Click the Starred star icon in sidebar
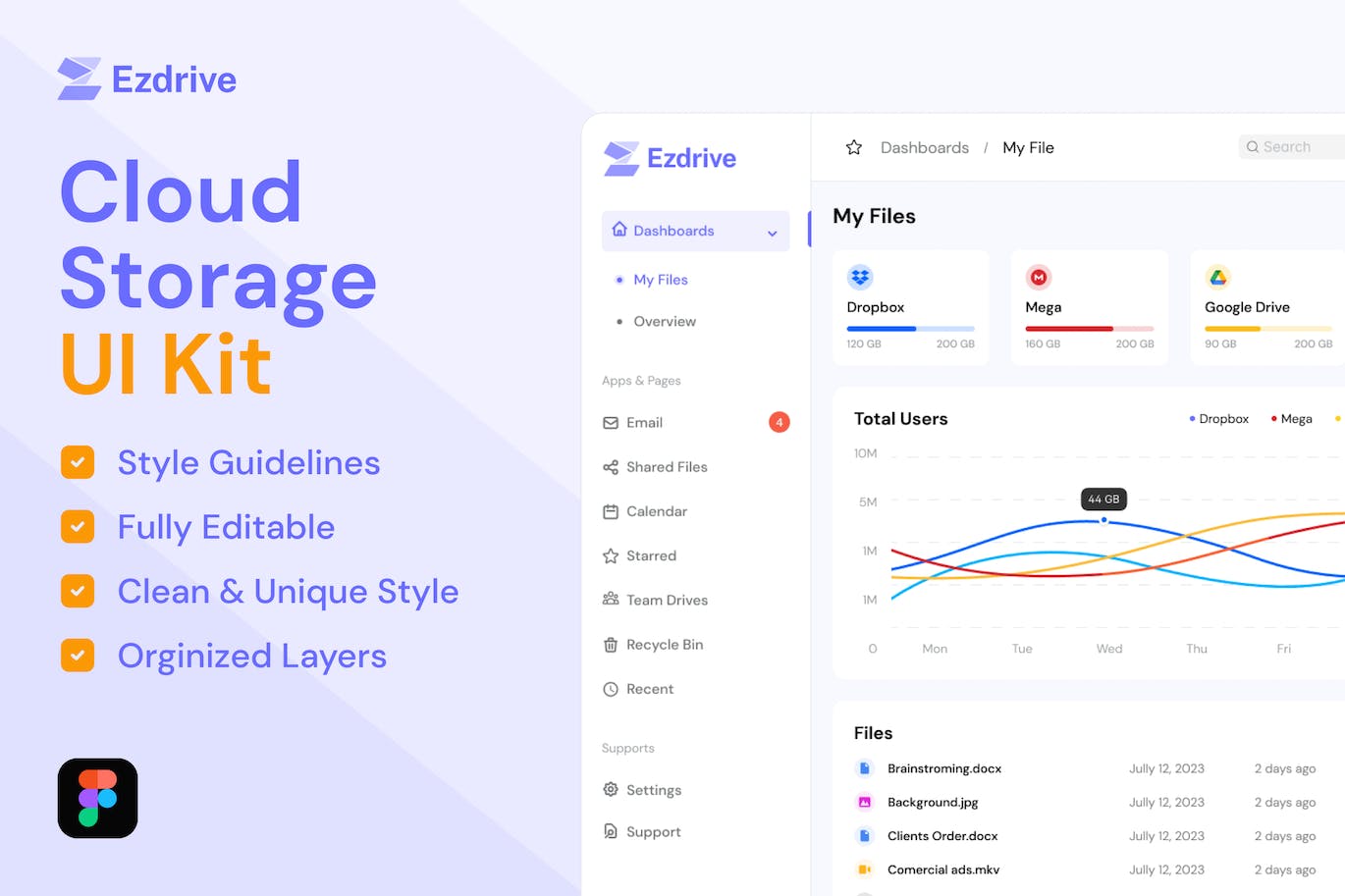The image size is (1345, 896). (x=611, y=555)
